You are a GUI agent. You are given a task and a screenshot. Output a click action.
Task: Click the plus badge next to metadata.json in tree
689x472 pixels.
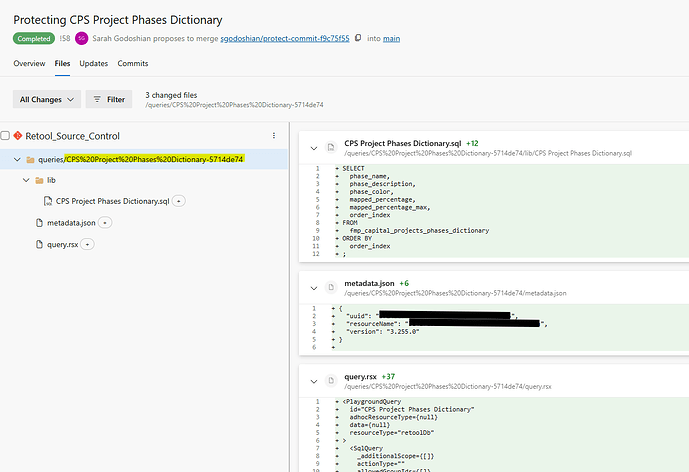pyautogui.click(x=106, y=222)
